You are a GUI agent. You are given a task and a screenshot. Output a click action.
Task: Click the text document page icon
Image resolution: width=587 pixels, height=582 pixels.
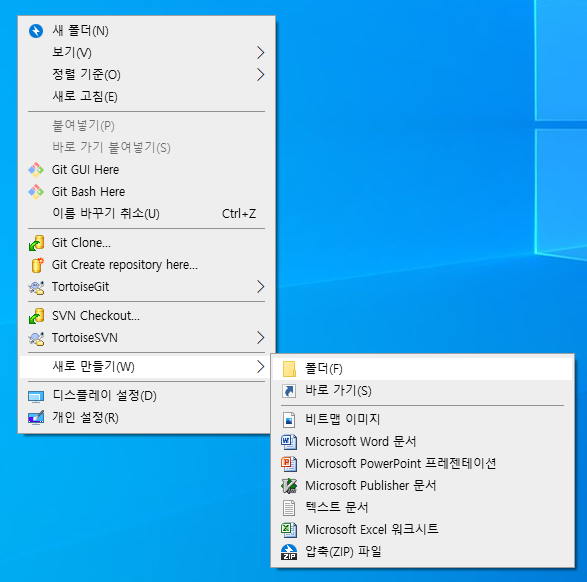pyautogui.click(x=289, y=508)
